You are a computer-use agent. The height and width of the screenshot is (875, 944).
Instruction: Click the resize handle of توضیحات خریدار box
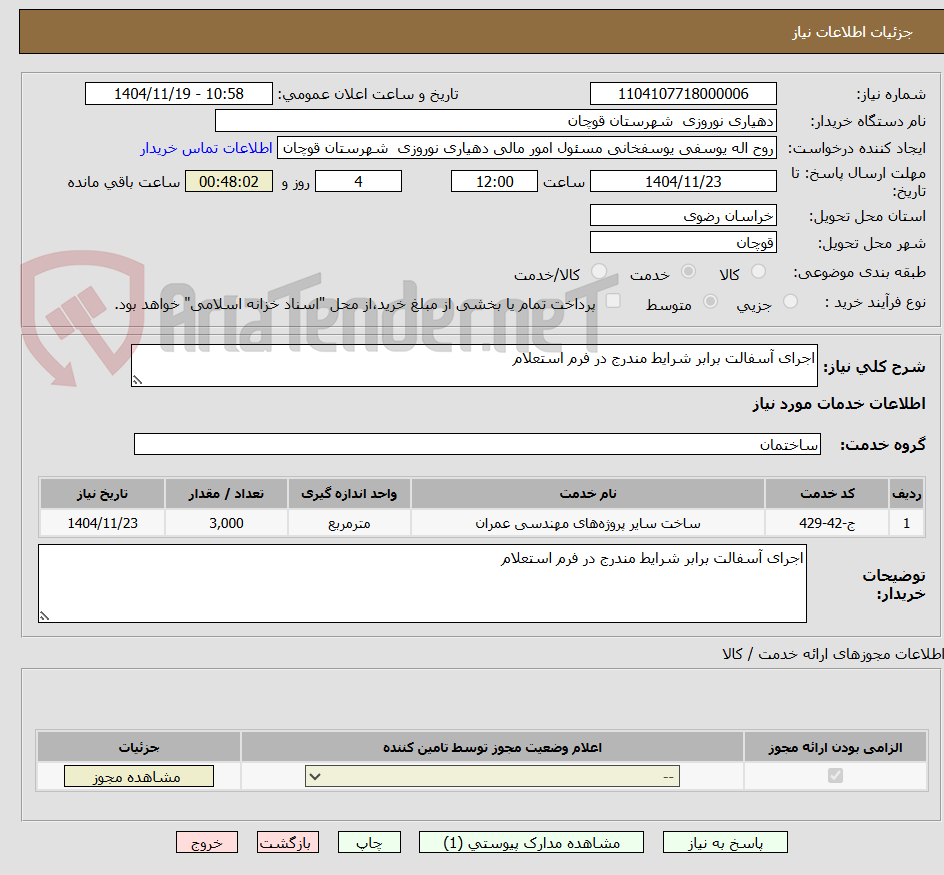(44, 615)
